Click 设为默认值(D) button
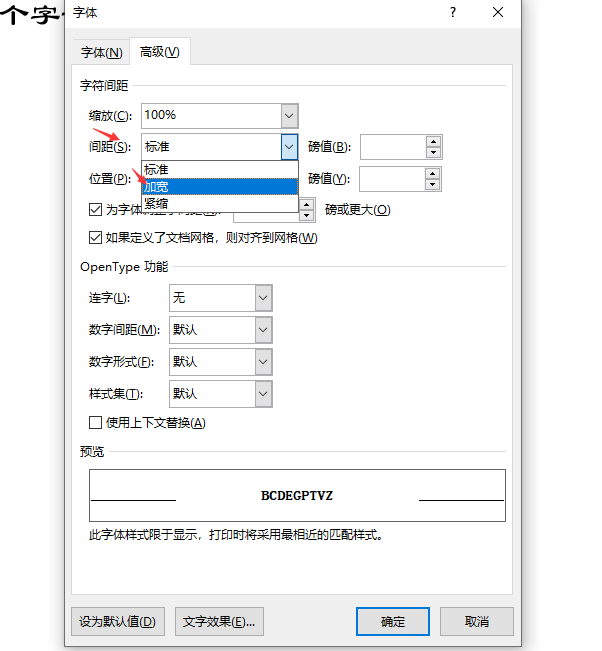The width and height of the screenshot is (602, 651). pyautogui.click(x=118, y=622)
